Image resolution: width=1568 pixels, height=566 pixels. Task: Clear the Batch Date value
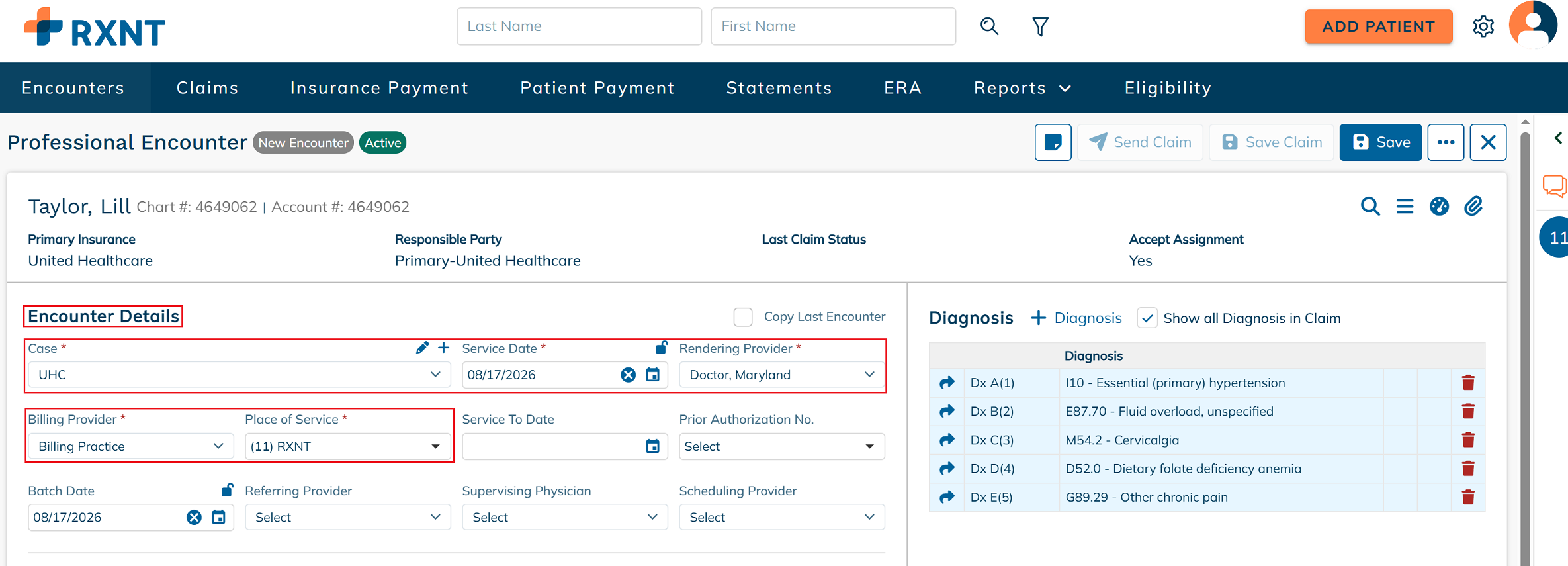[x=194, y=518]
